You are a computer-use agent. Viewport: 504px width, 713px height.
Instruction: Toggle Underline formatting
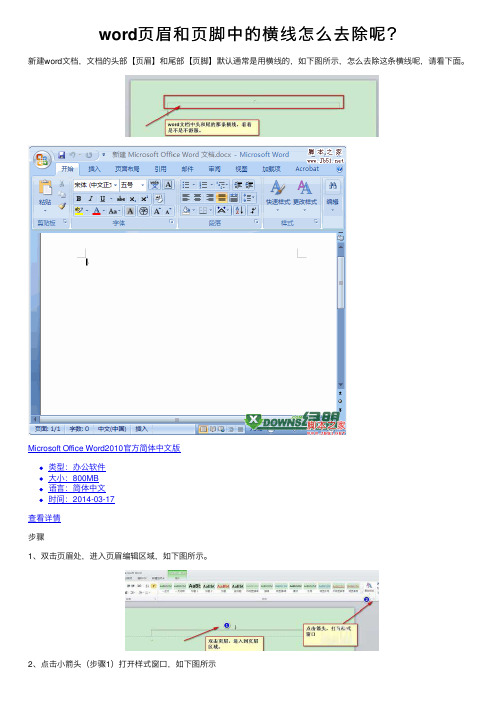[103, 199]
